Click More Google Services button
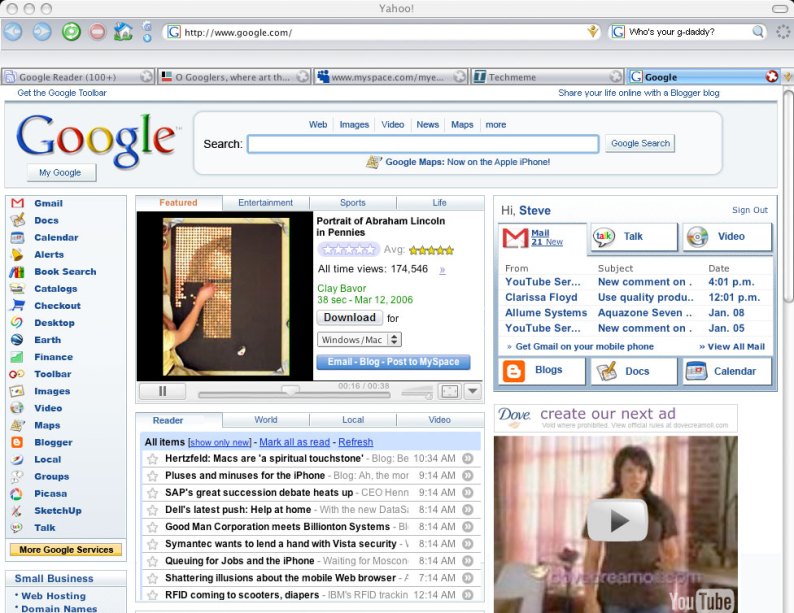 pos(66,550)
